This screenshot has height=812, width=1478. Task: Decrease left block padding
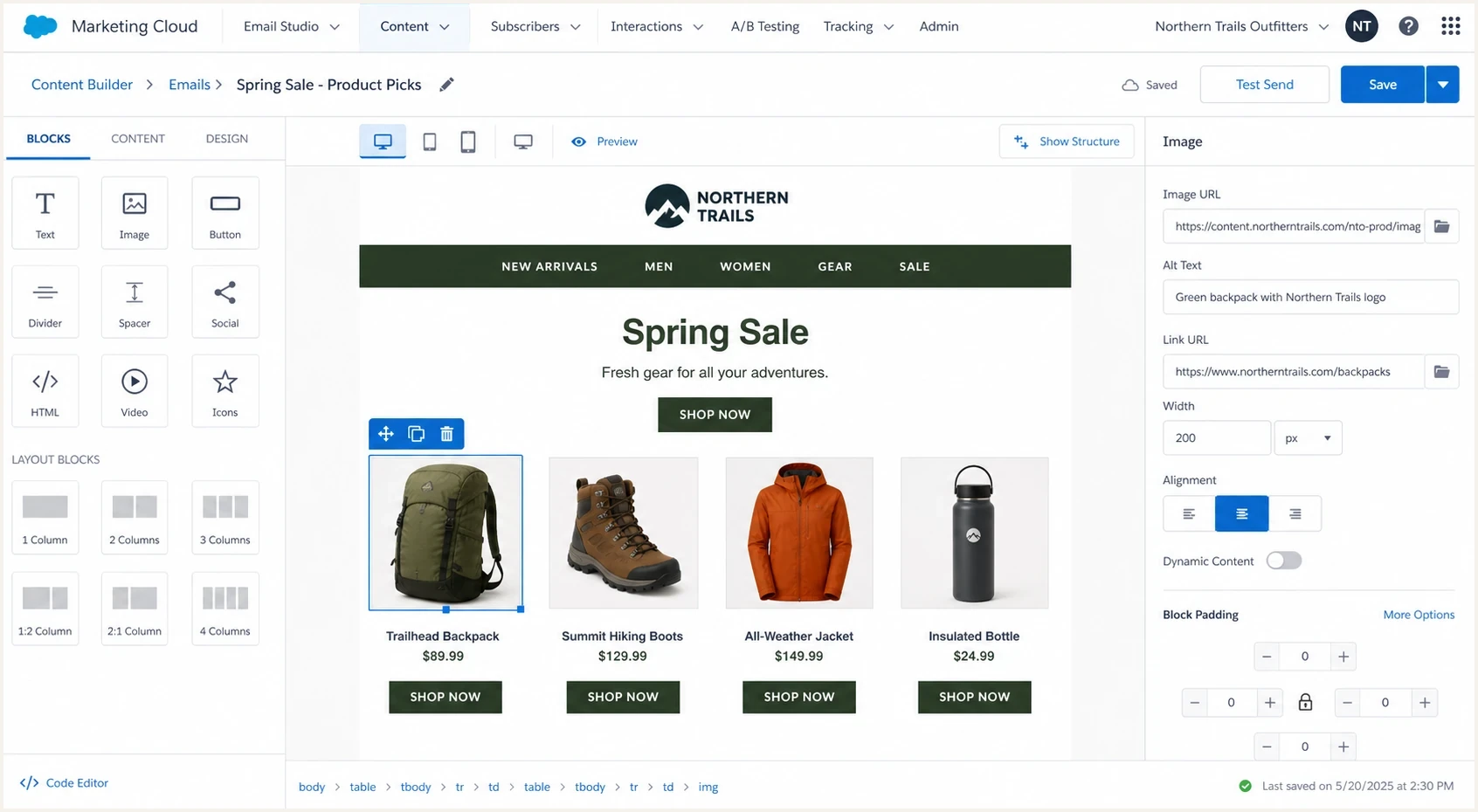[x=1195, y=702]
